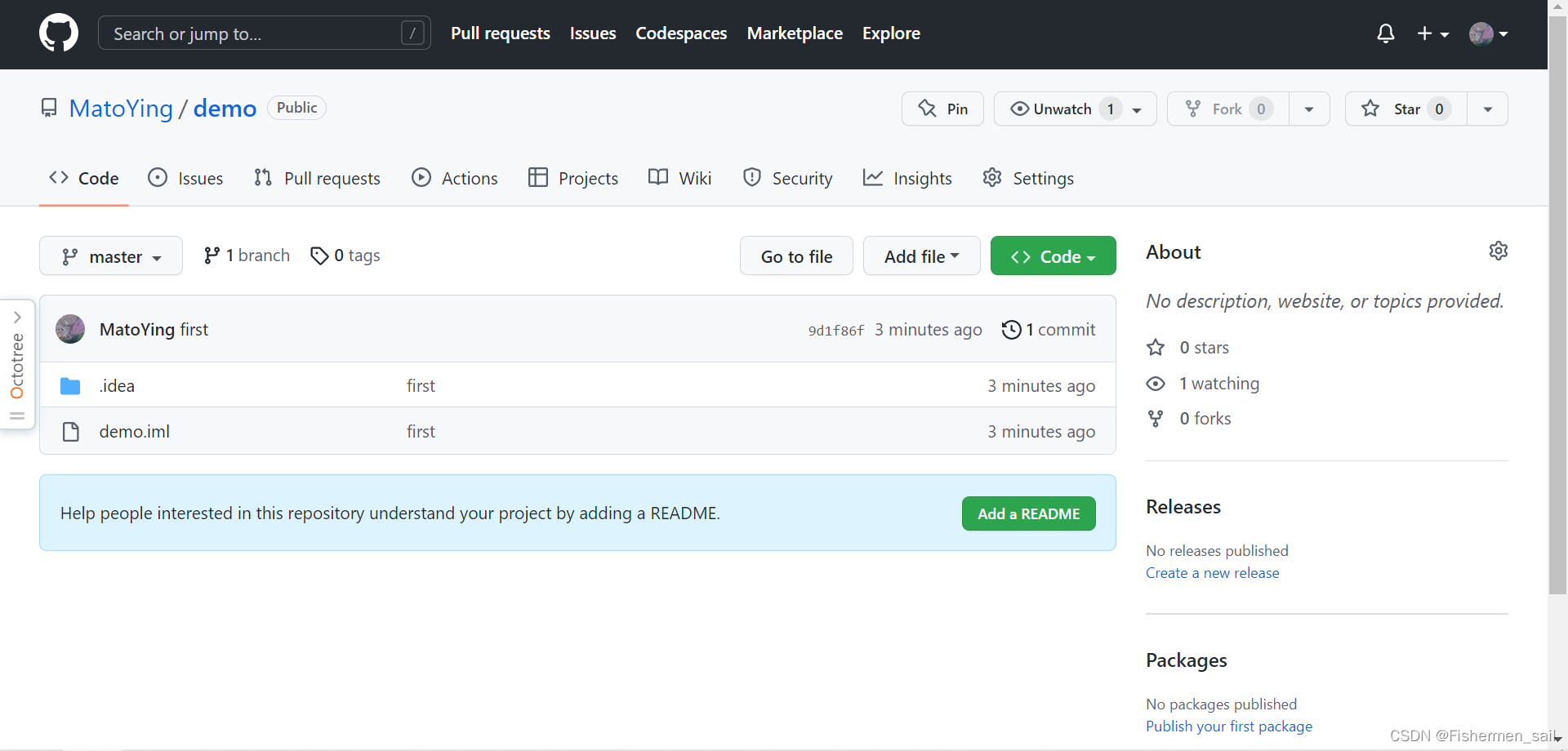Viewport: 1568px width, 751px height.
Task: Select the Projects tab
Action: click(573, 178)
